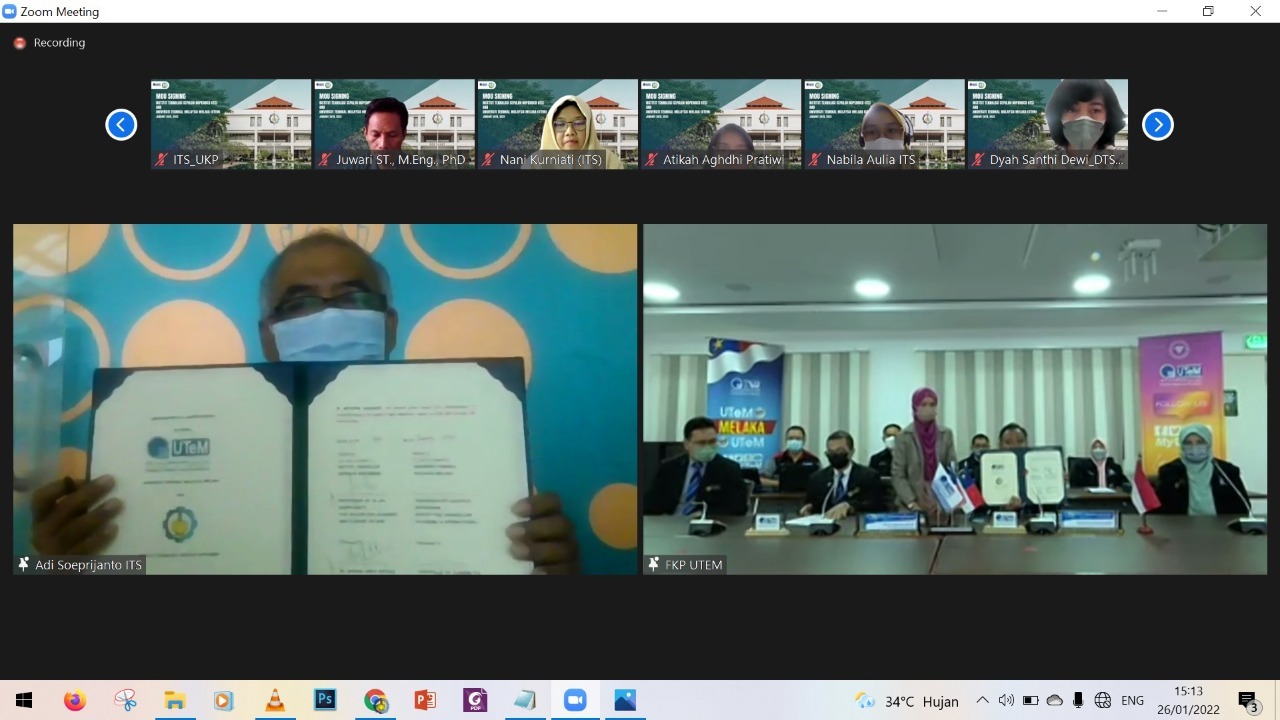Click muted mic icon on Nani Kurniati thumbnail
The width and height of the screenshot is (1280, 720).
(x=490, y=160)
